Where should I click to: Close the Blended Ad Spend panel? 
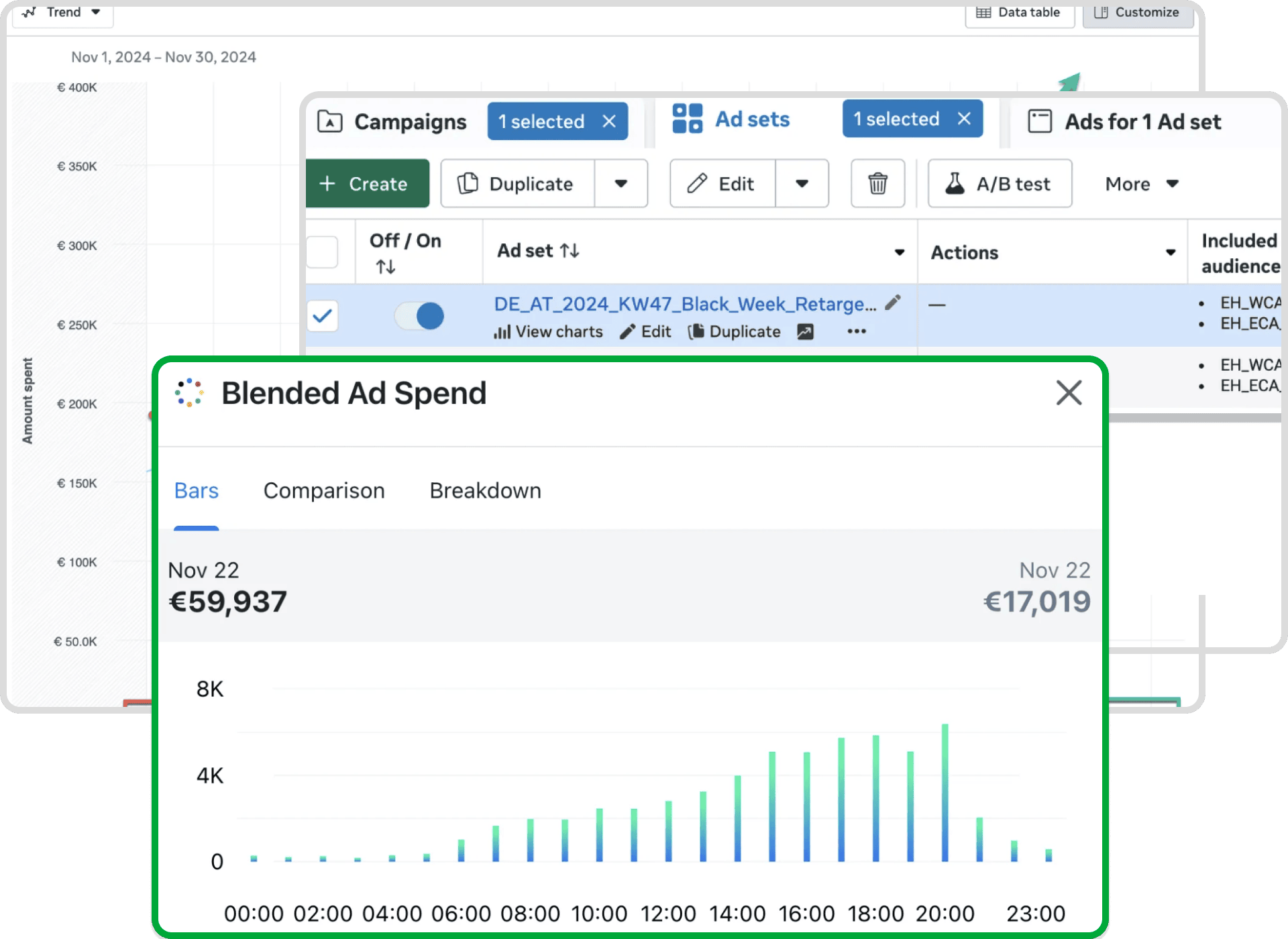coord(1069,393)
